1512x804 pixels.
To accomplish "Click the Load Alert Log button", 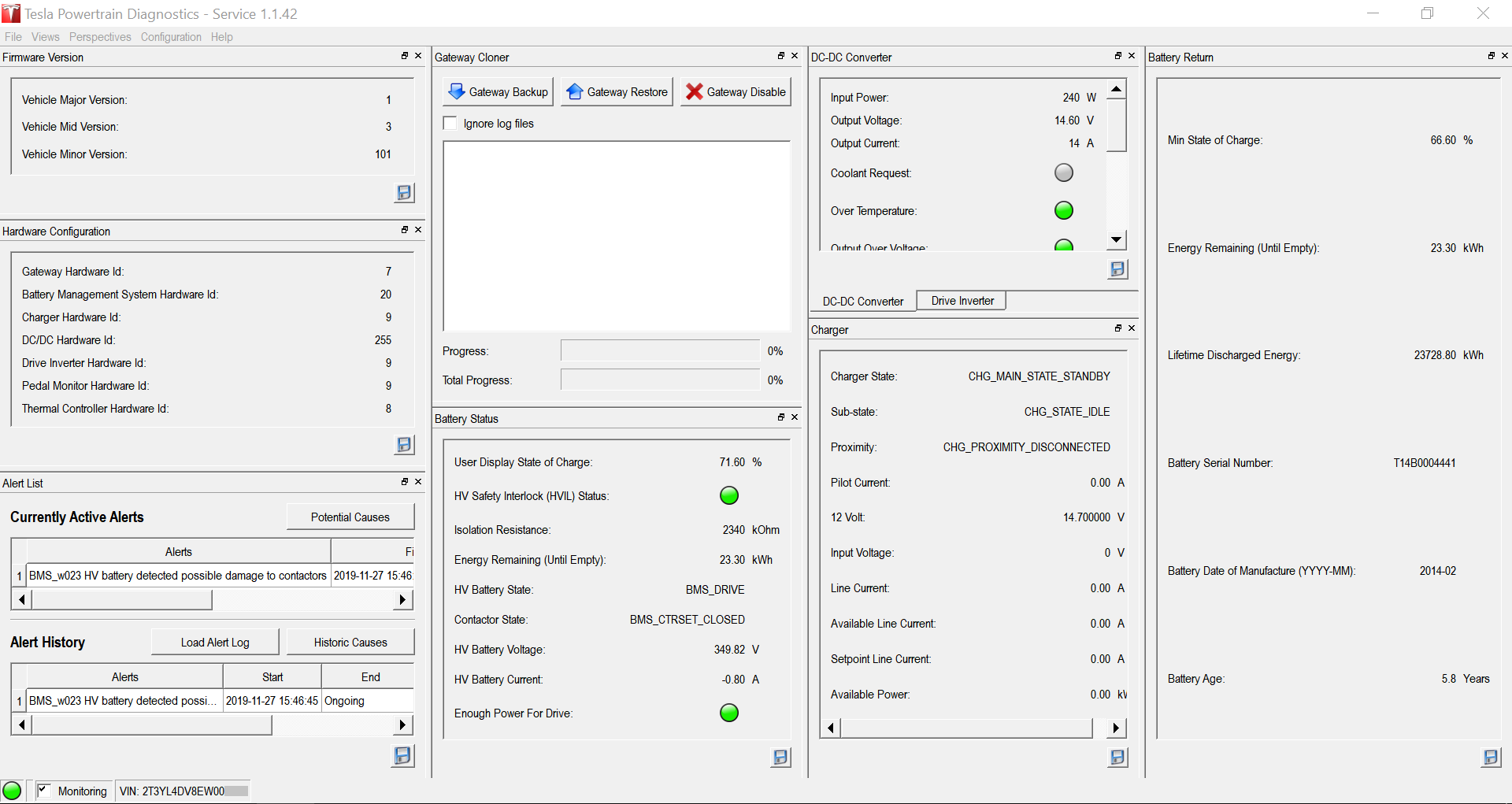I will coord(215,643).
